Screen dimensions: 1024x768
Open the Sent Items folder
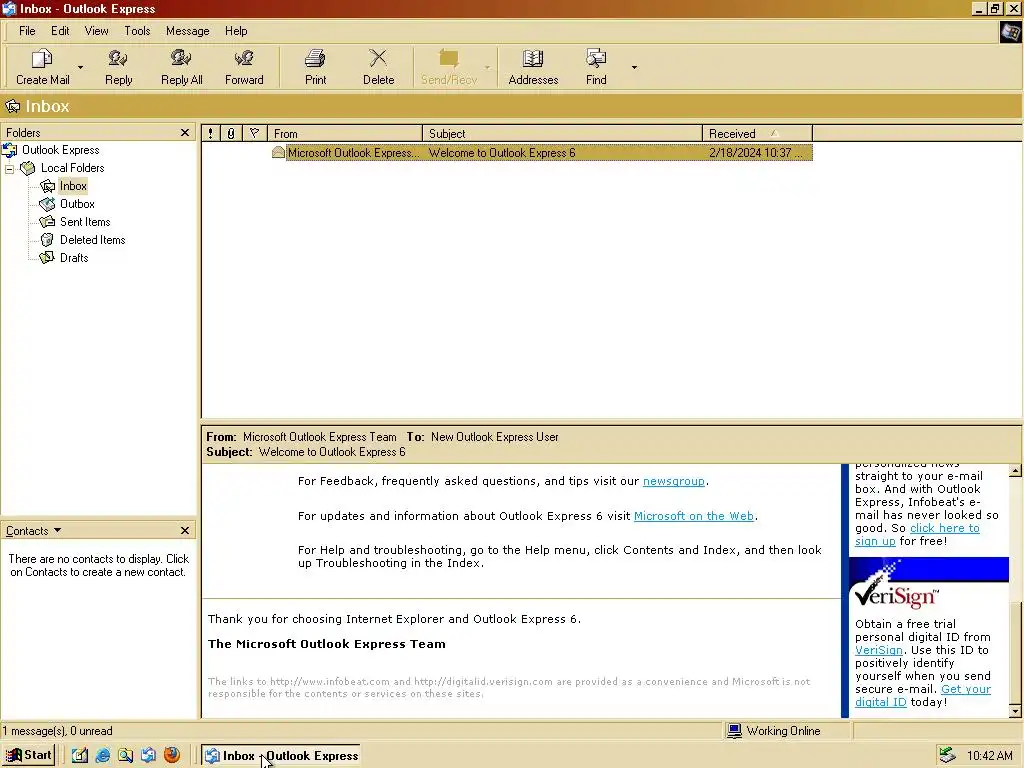pyautogui.click(x=85, y=222)
